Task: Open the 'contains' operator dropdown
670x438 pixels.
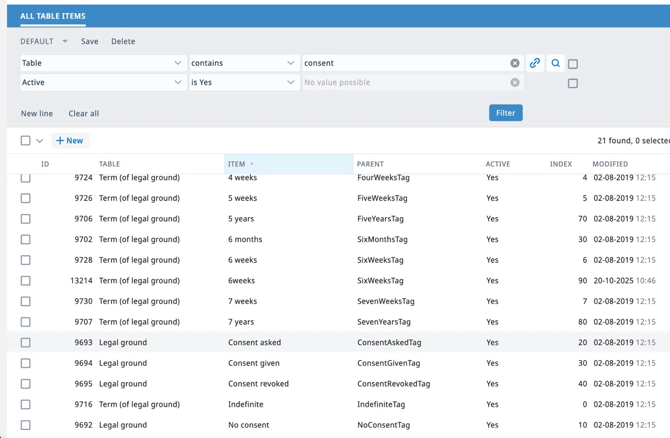Action: tap(290, 63)
